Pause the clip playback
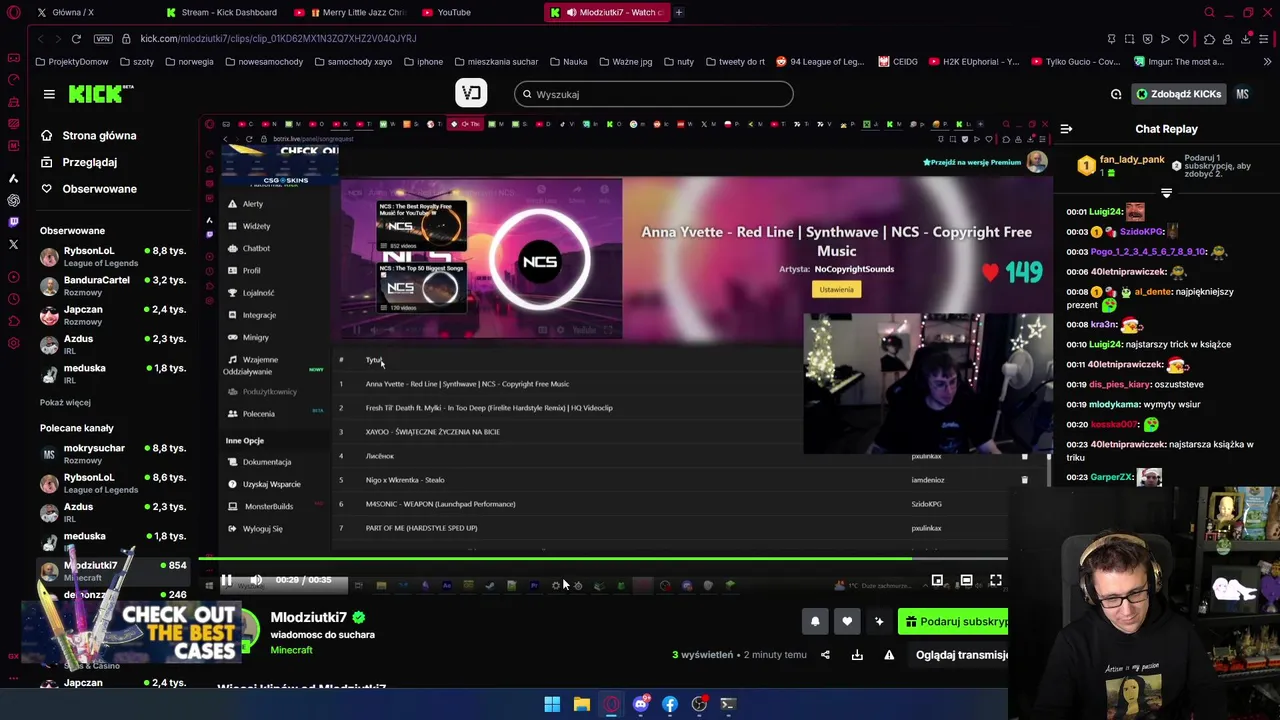The width and height of the screenshot is (1280, 720). (226, 580)
